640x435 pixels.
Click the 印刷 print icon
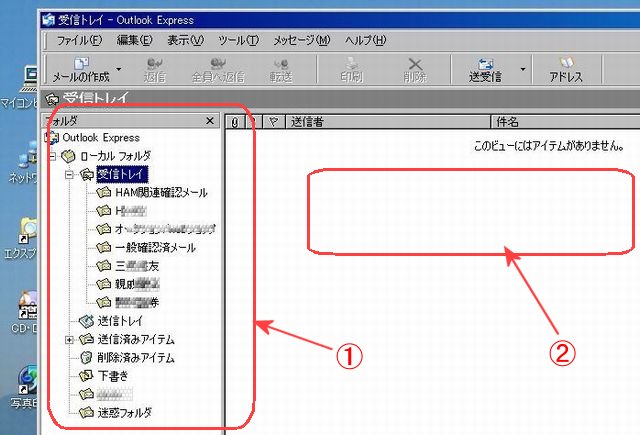[351, 70]
